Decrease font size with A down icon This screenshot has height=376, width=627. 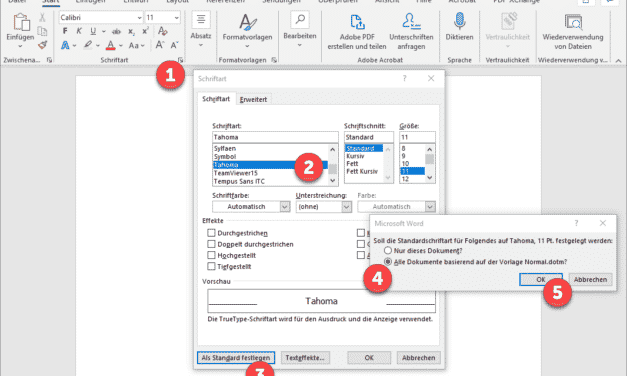(x=174, y=45)
